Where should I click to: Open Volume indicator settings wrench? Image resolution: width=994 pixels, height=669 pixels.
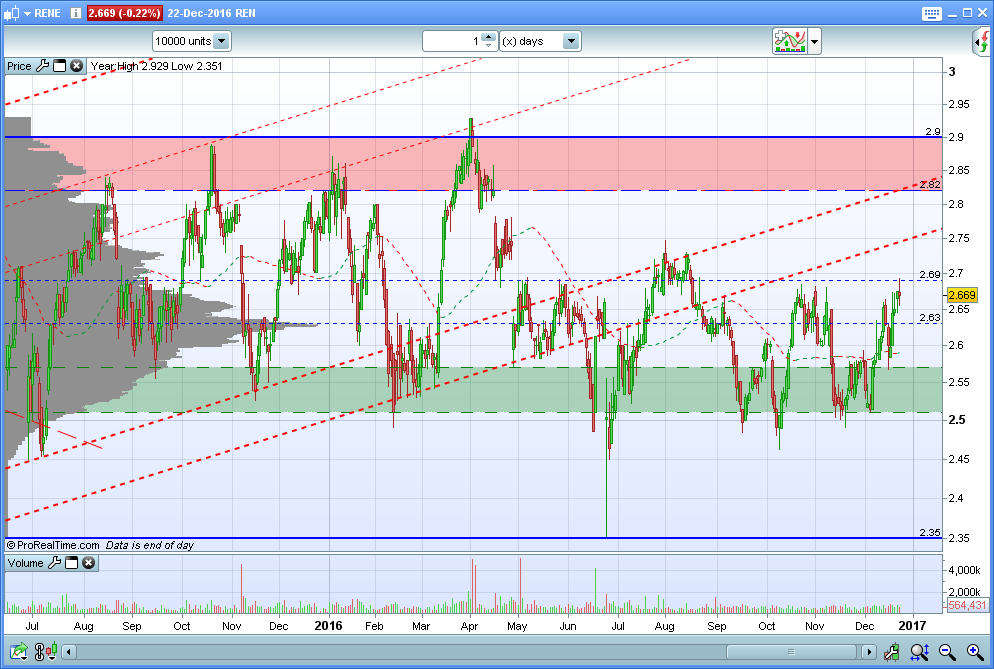point(54,563)
